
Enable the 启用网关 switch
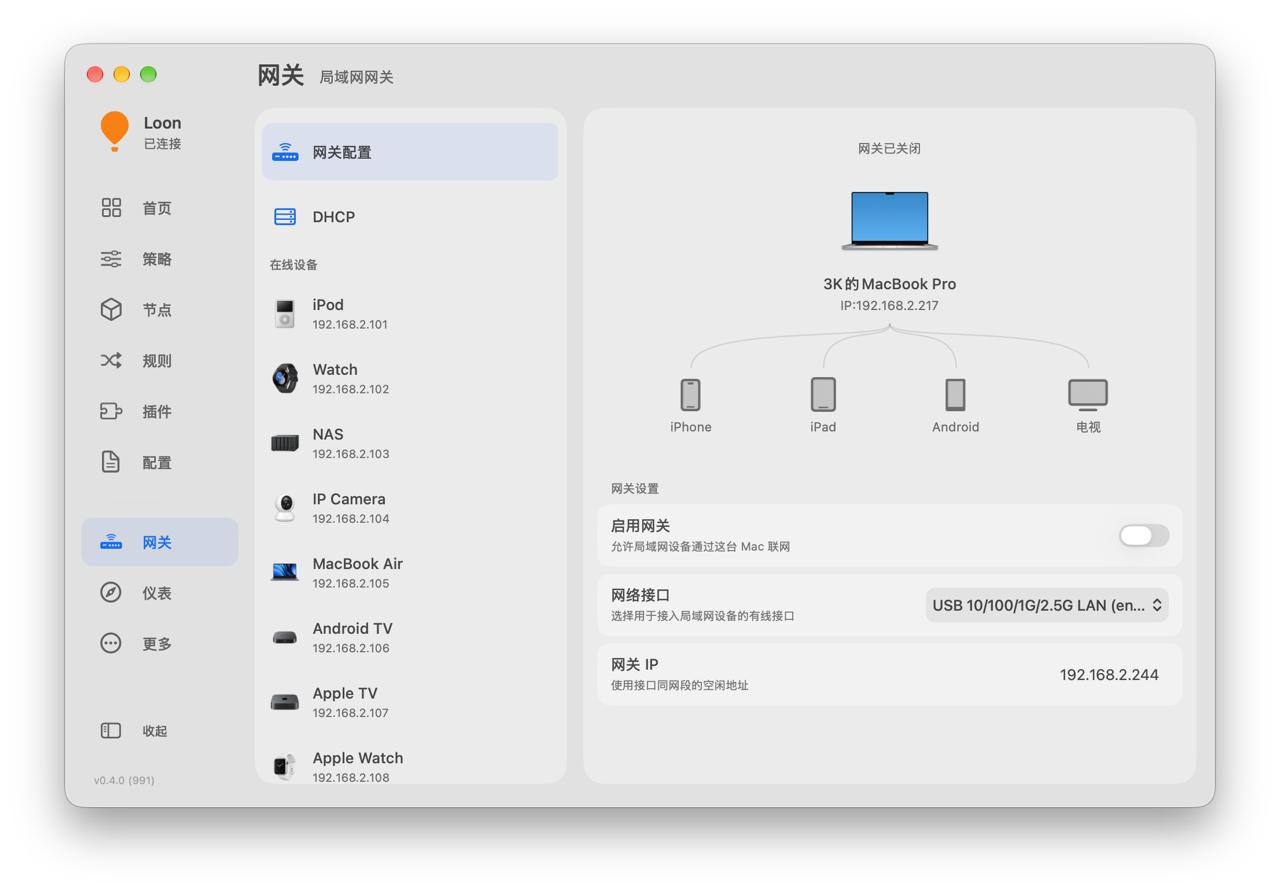(1144, 536)
